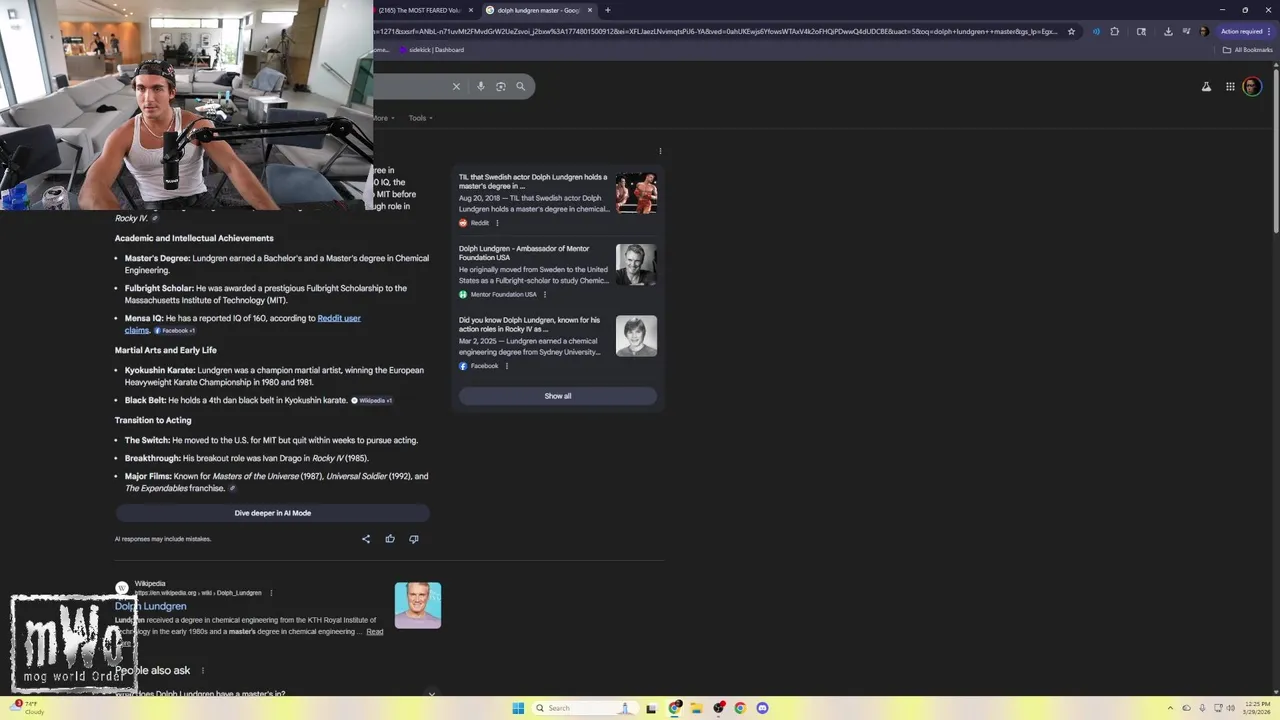This screenshot has height=720, width=1280.
Task: Open options for the Facebook source
Action: [x=506, y=366]
